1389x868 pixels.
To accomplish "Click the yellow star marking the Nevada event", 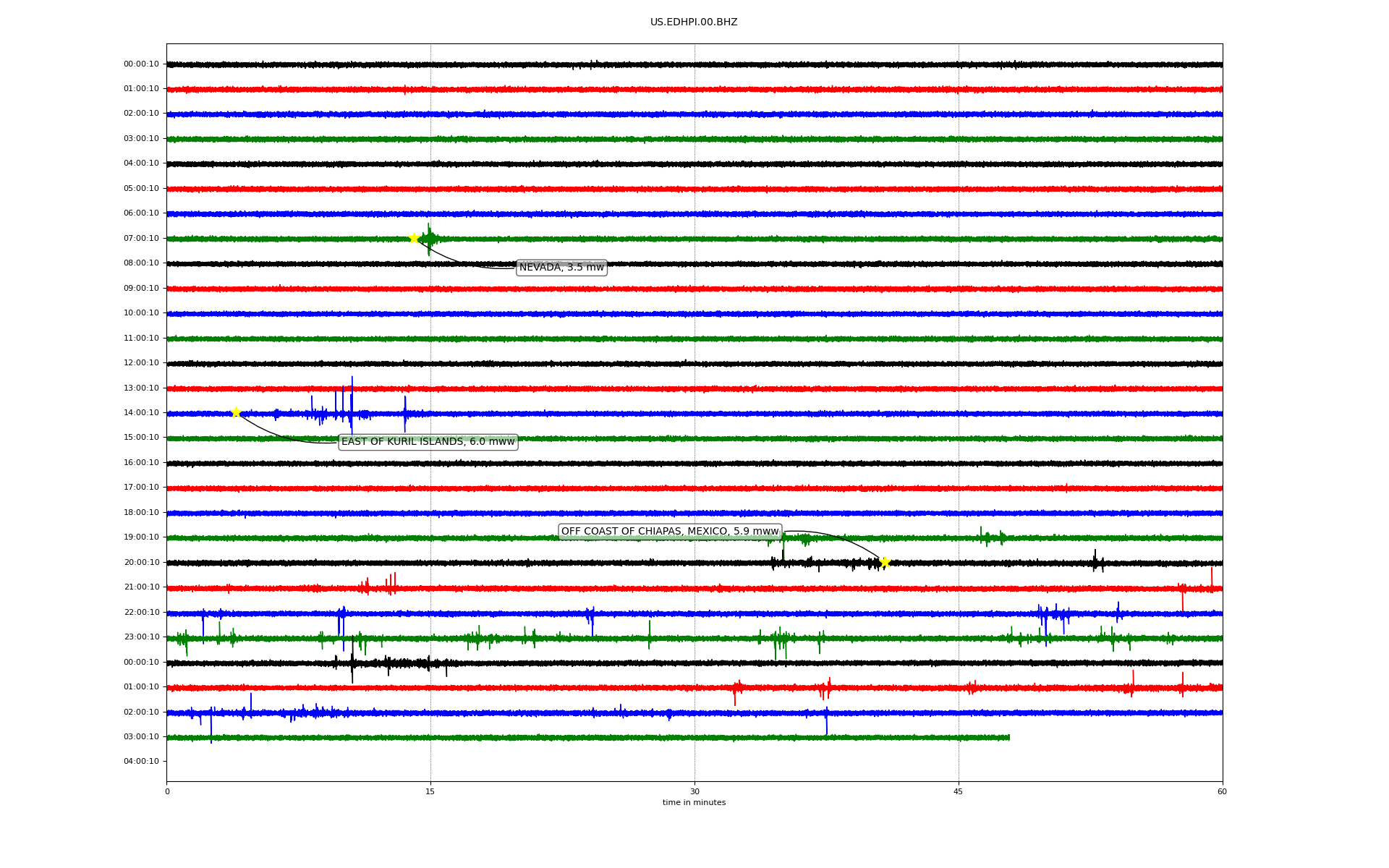I will (414, 238).
